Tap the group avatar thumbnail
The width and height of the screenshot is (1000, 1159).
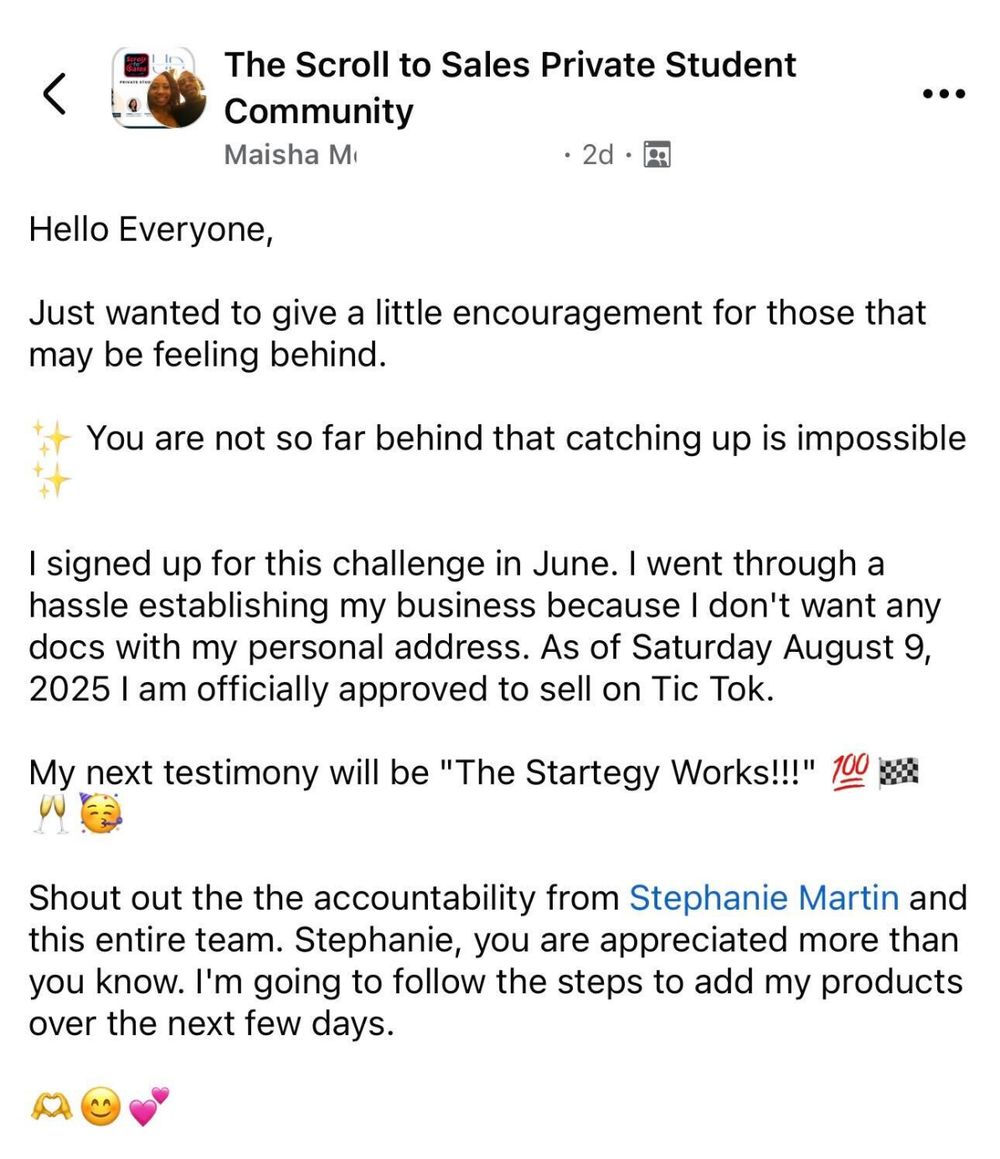click(x=160, y=87)
